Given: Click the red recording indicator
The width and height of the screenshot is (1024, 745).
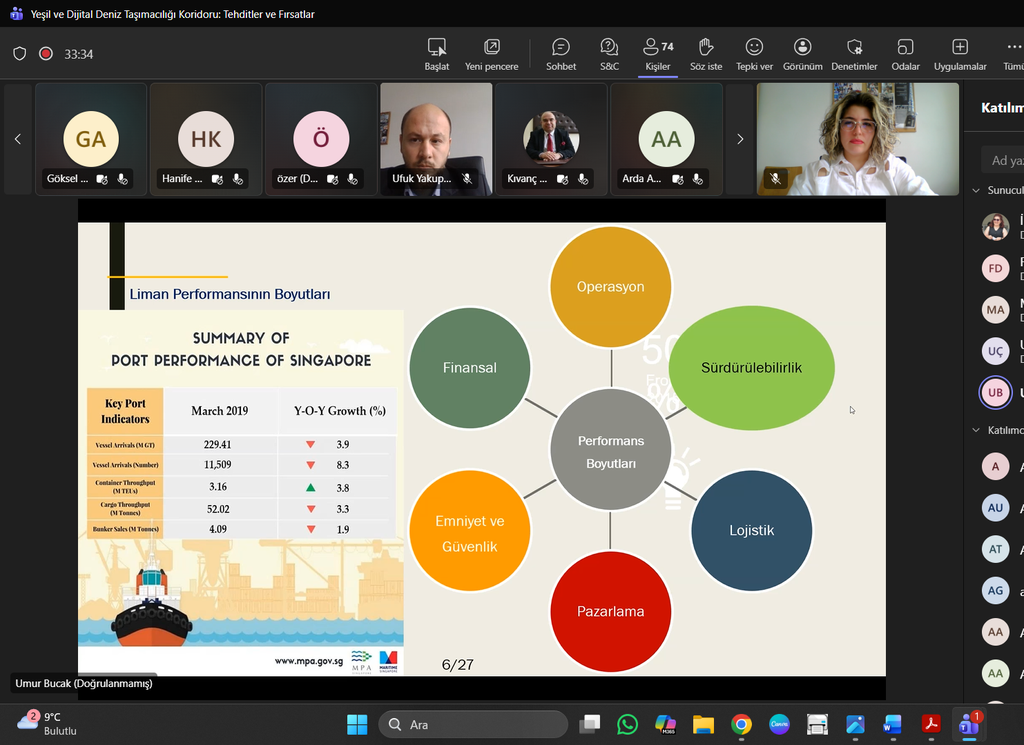Looking at the screenshot, I should point(46,54).
